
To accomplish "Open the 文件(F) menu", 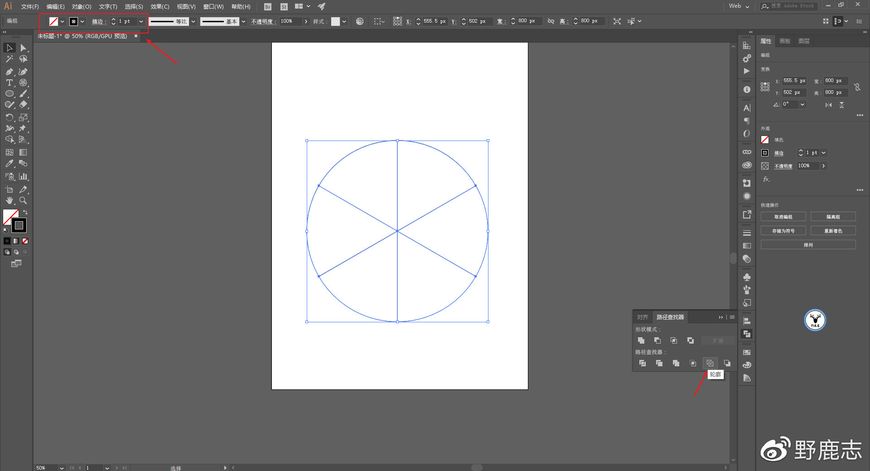I will (29, 6).
